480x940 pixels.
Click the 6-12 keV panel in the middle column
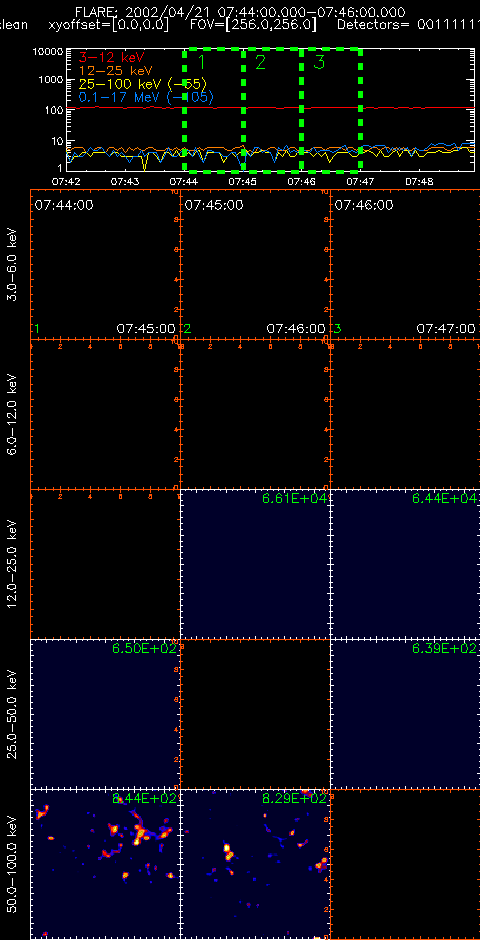click(x=255, y=414)
